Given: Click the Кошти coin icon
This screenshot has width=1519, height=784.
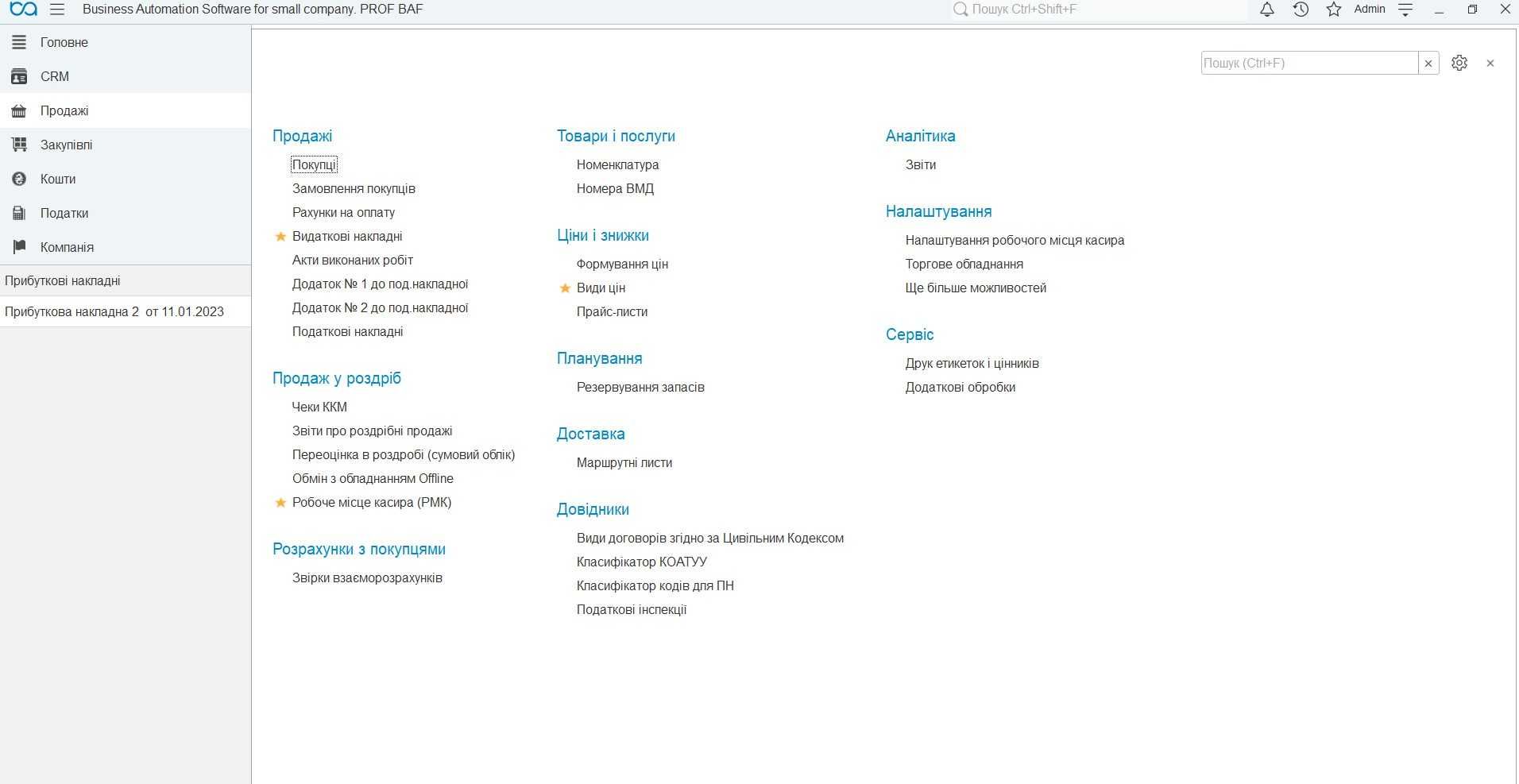Looking at the screenshot, I should pyautogui.click(x=19, y=179).
